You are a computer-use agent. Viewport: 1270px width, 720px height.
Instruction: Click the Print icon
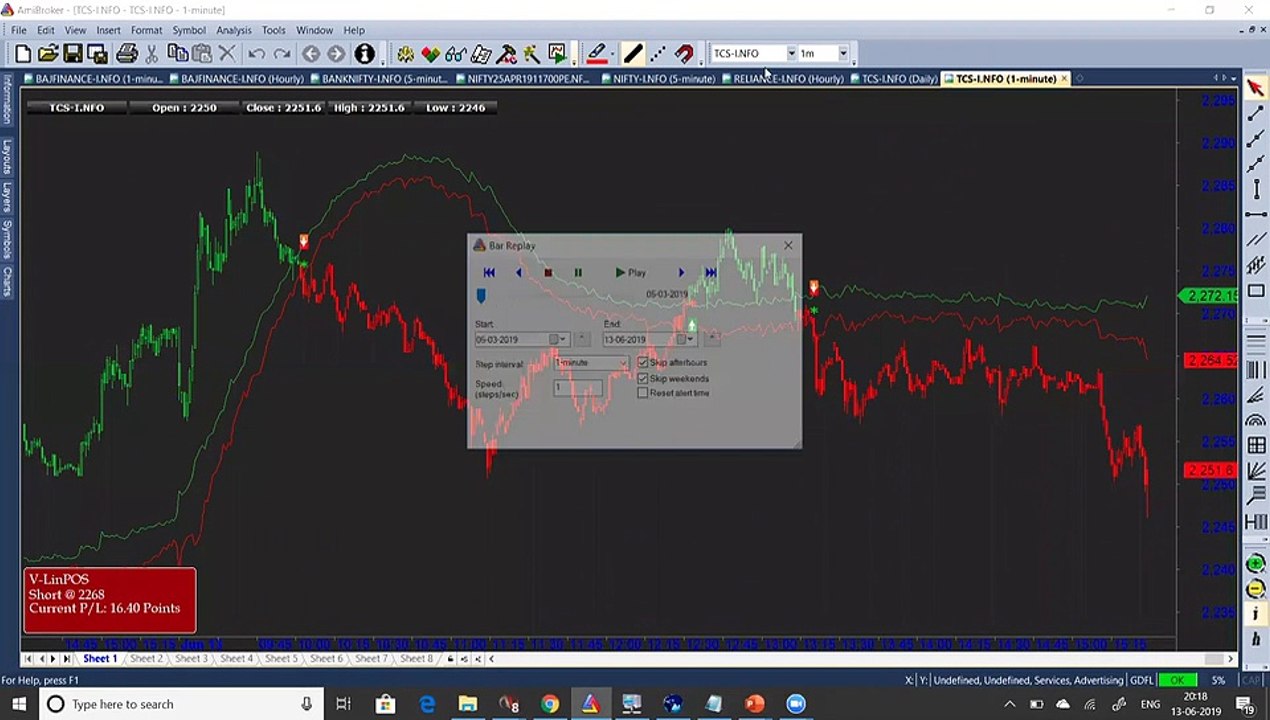point(126,53)
